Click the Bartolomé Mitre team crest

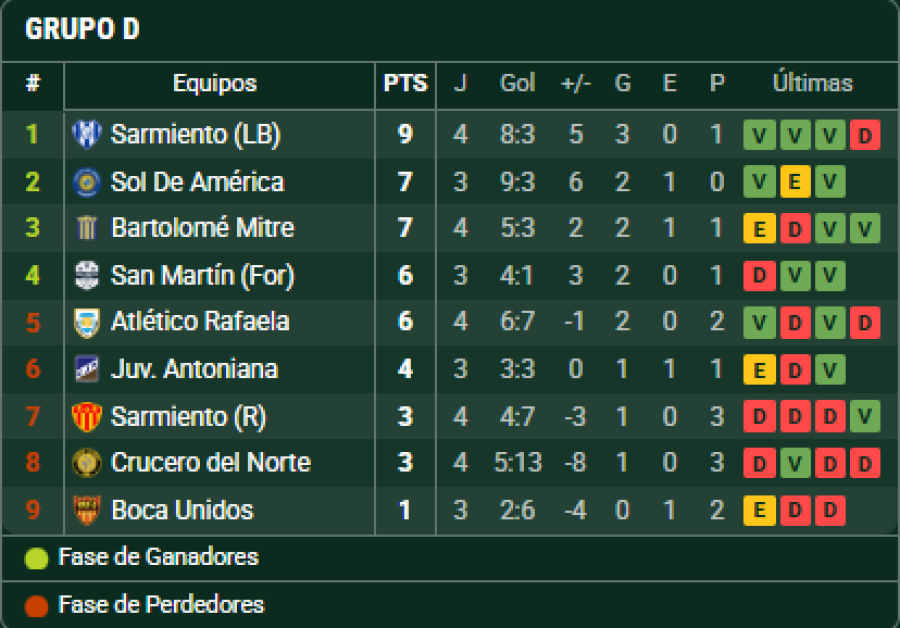click(87, 228)
